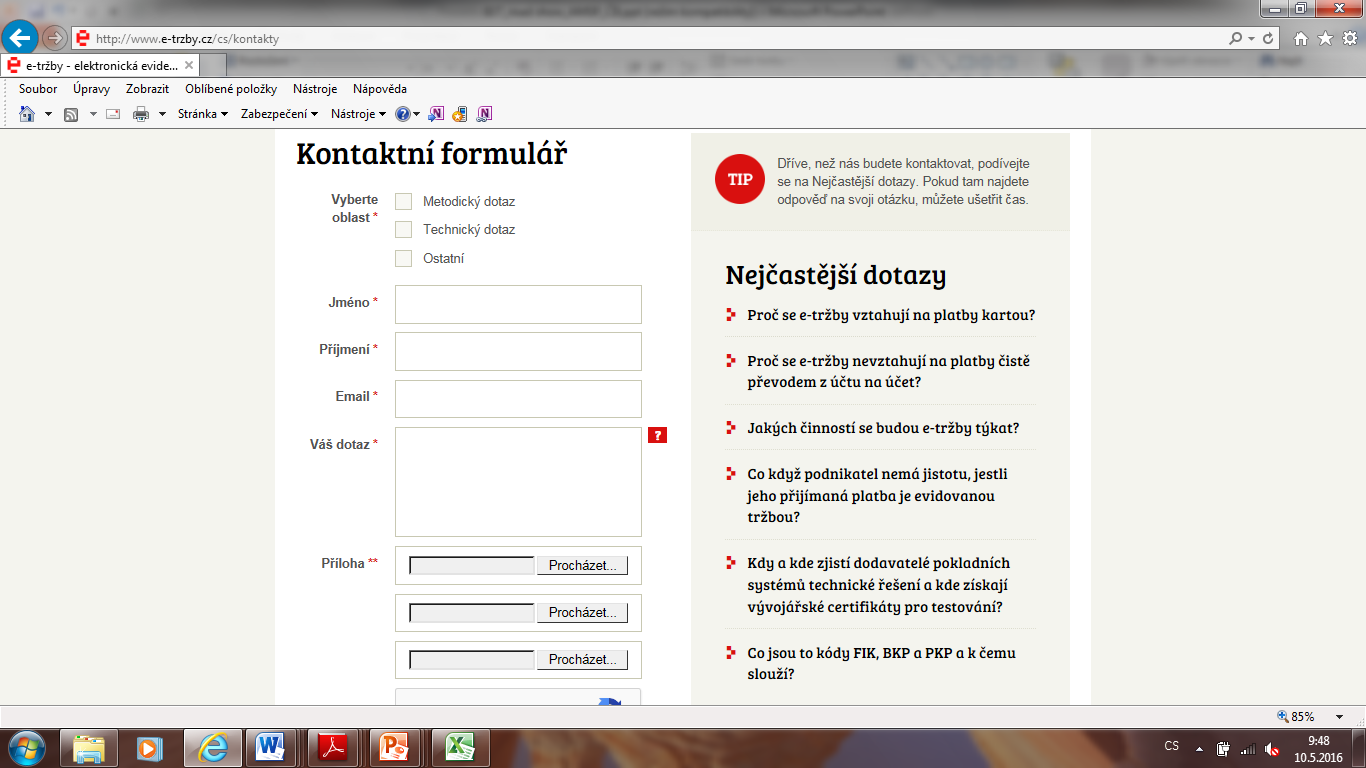Click the third Procházet button
1366x768 pixels.
coord(582,659)
